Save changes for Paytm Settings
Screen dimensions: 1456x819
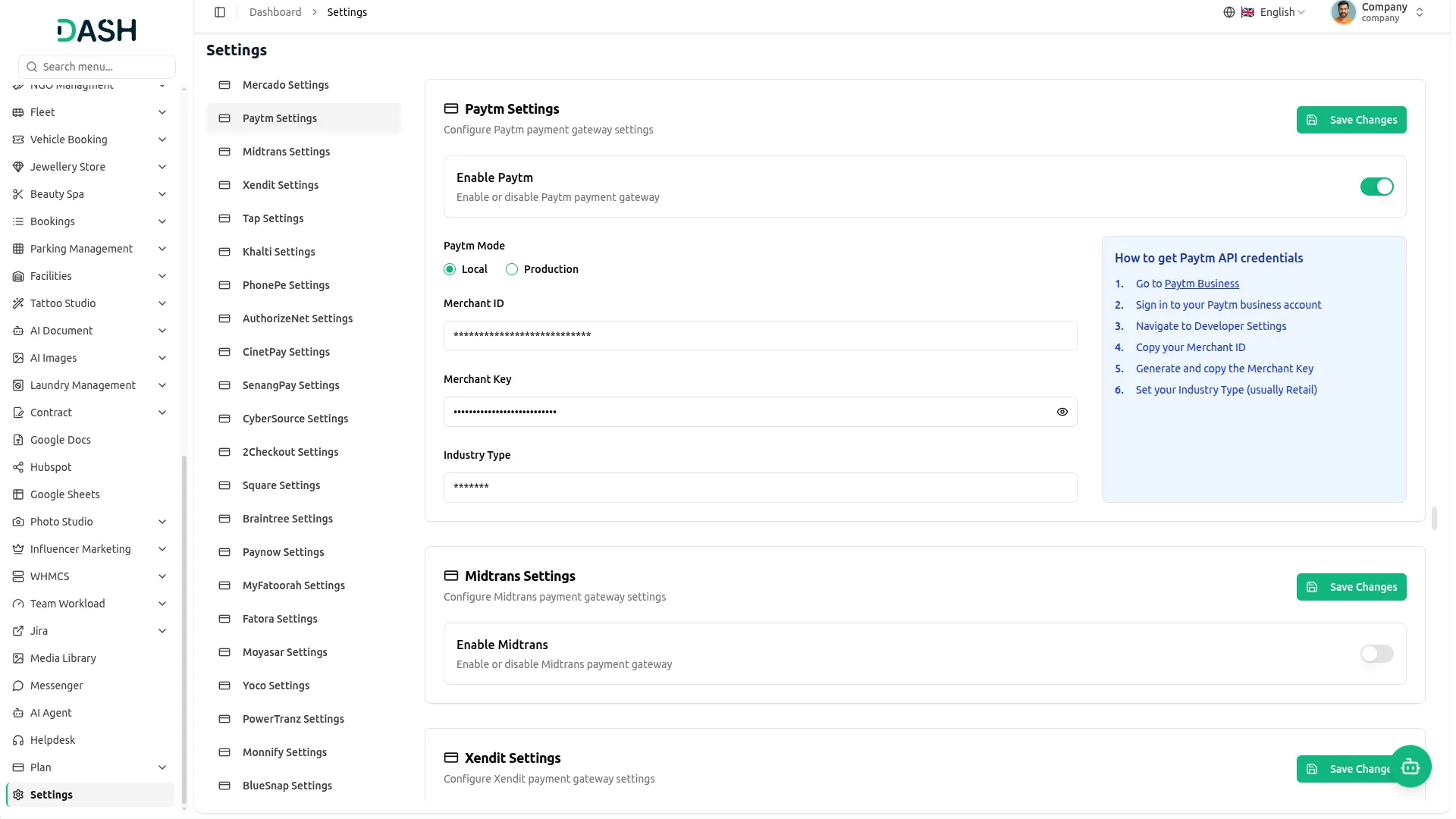[x=1351, y=120]
